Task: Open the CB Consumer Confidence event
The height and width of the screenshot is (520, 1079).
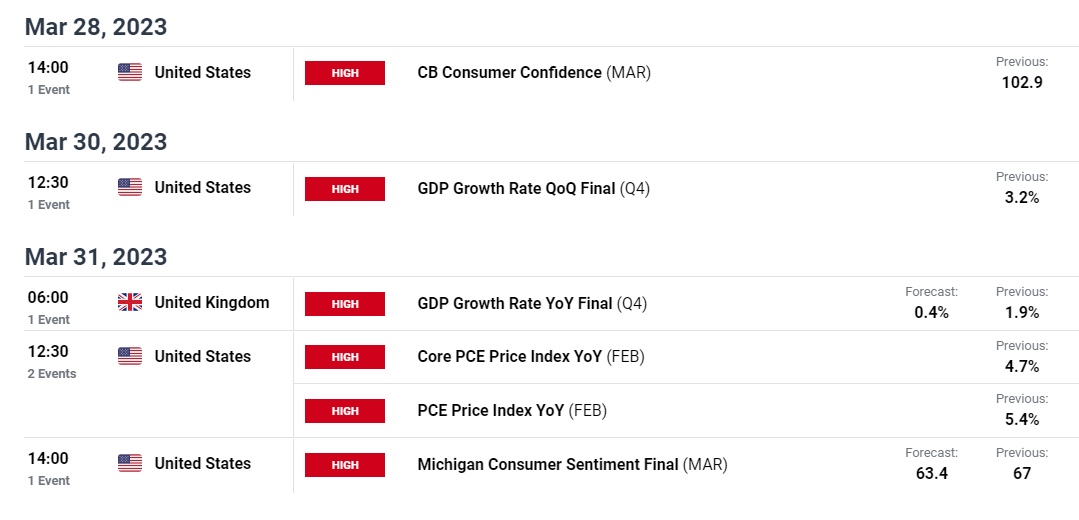Action: point(534,72)
